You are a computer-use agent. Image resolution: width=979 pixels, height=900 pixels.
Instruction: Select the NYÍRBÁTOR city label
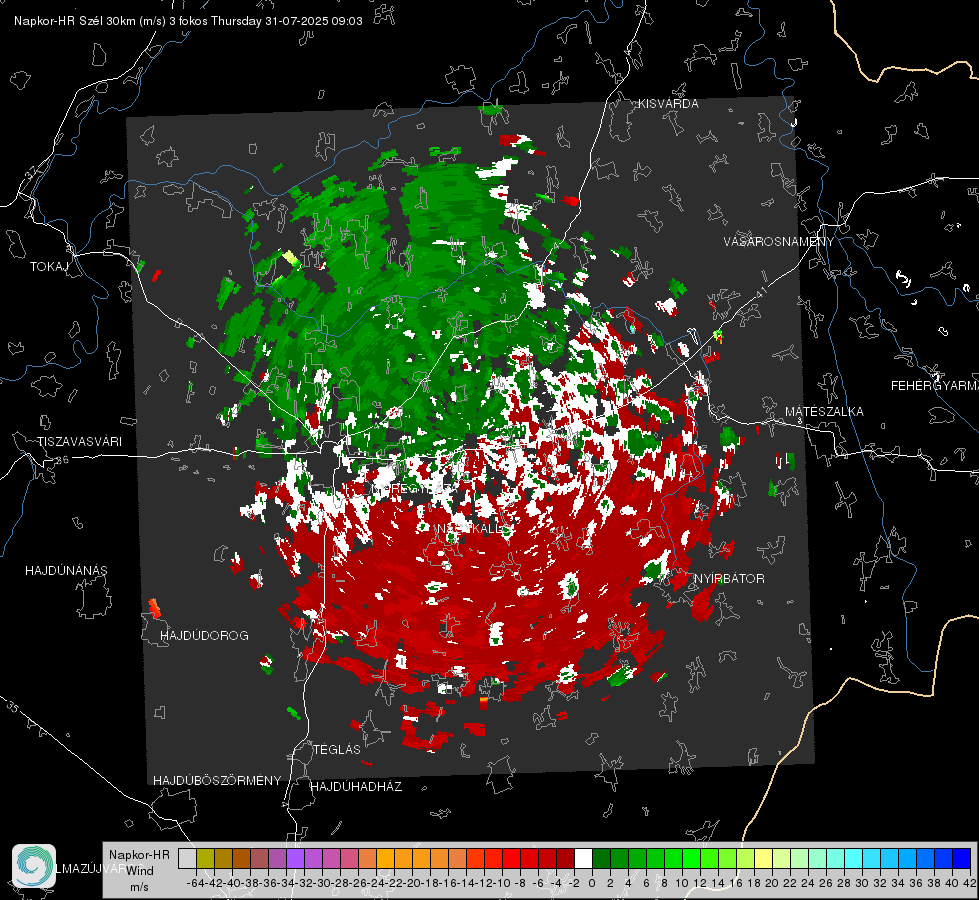pyautogui.click(x=729, y=579)
